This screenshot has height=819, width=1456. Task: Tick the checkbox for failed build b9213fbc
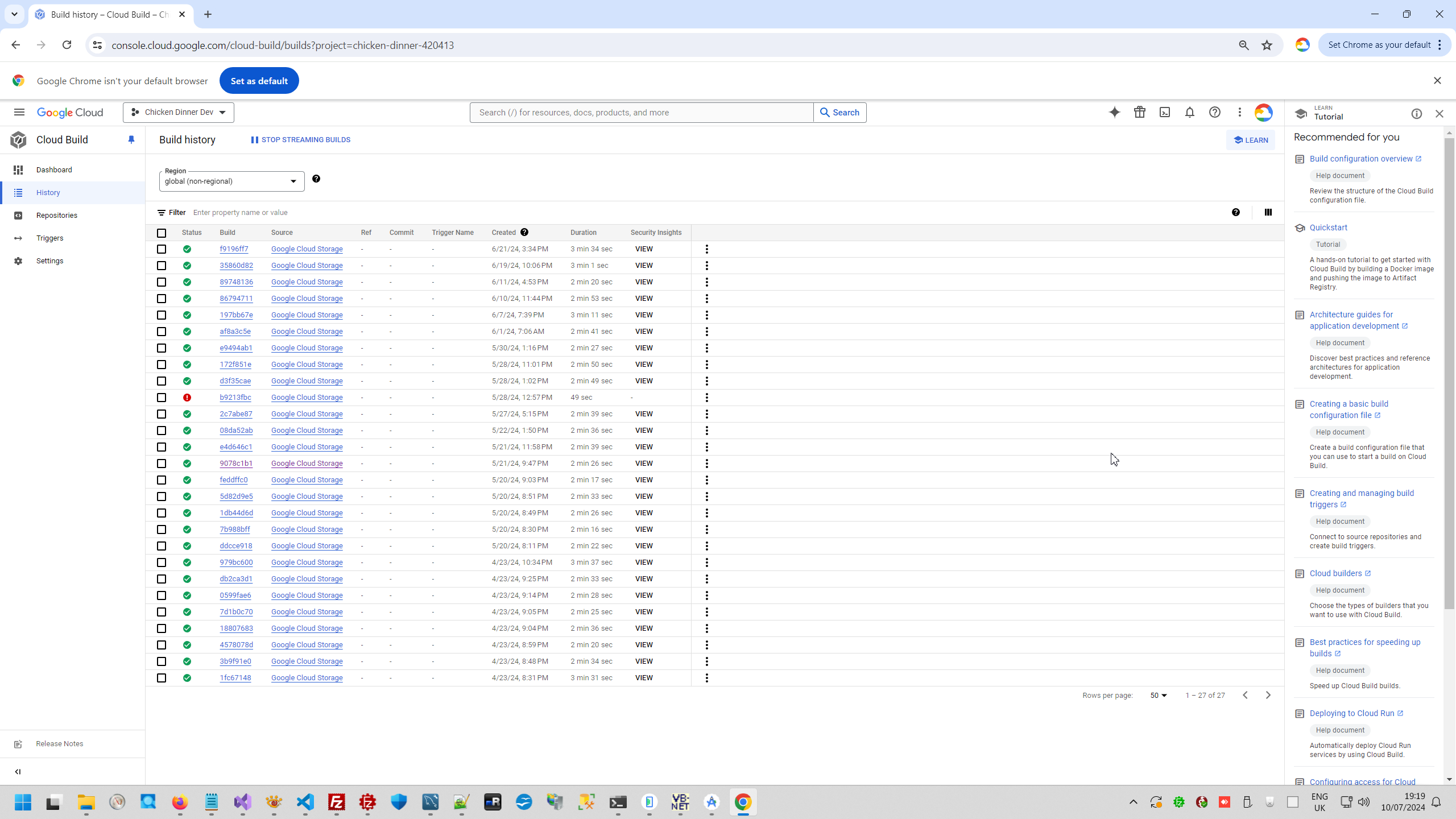tap(162, 398)
